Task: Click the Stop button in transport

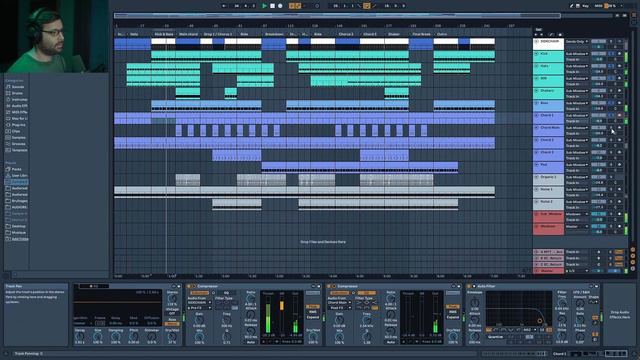Action: [x=272, y=6]
